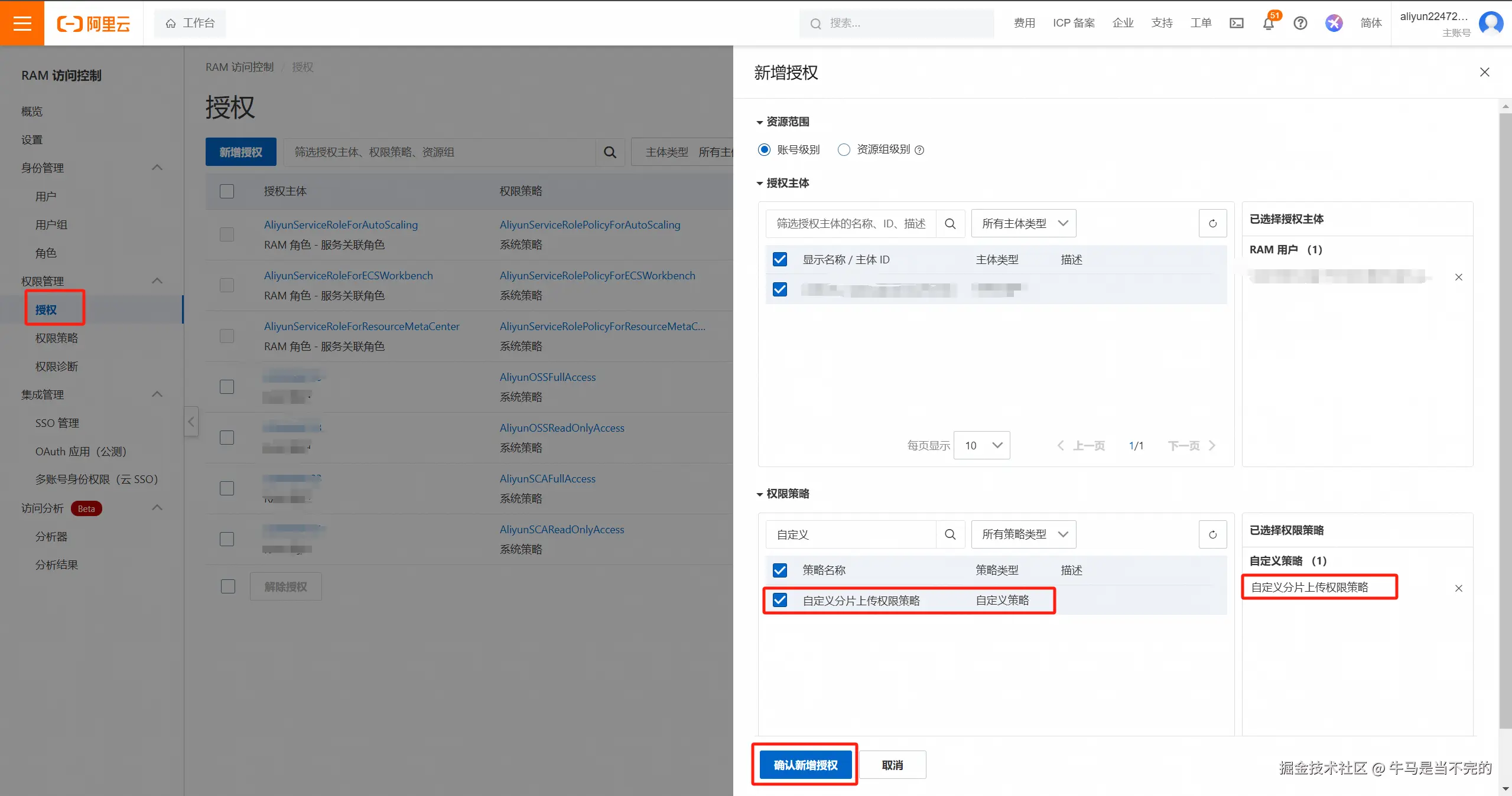Uncheck the blurred RAM user row checkbox
1512x796 pixels.
pyautogui.click(x=780, y=289)
